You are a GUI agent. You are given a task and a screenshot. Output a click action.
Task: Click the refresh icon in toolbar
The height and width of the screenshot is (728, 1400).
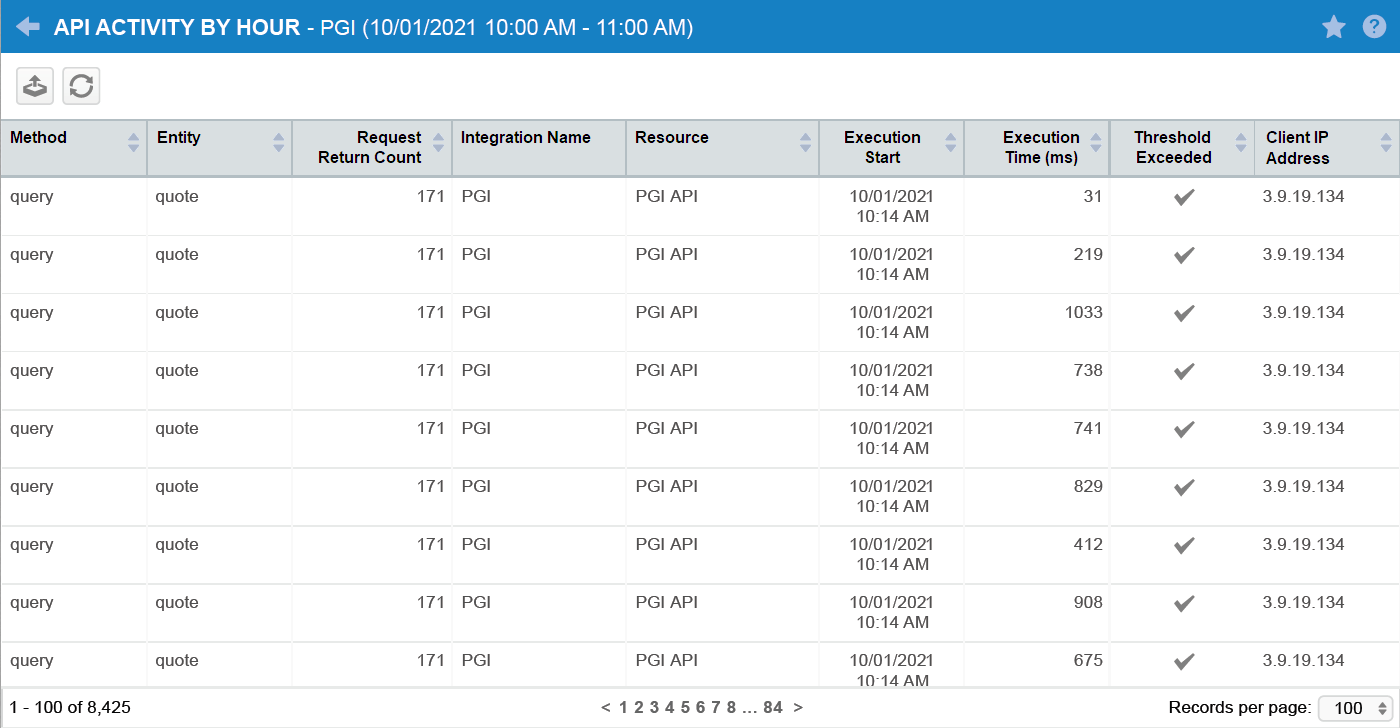pyautogui.click(x=81, y=87)
